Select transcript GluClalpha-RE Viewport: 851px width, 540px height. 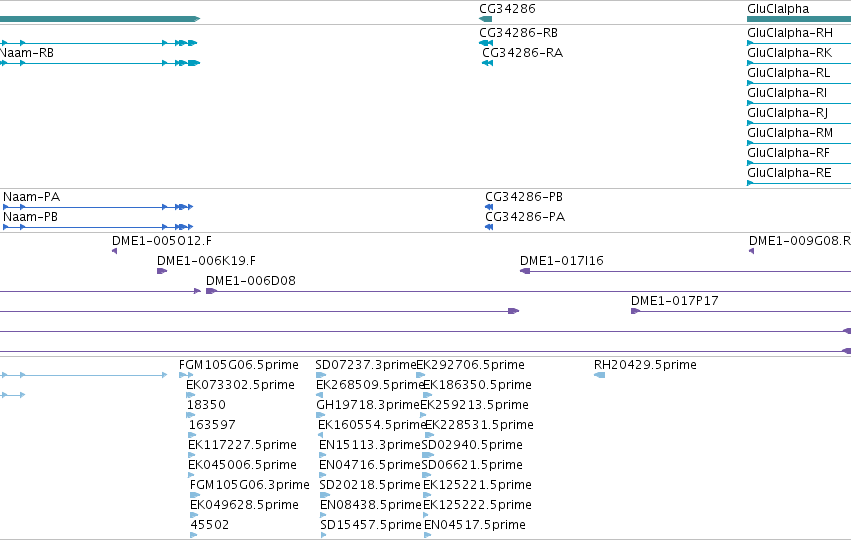tap(789, 173)
